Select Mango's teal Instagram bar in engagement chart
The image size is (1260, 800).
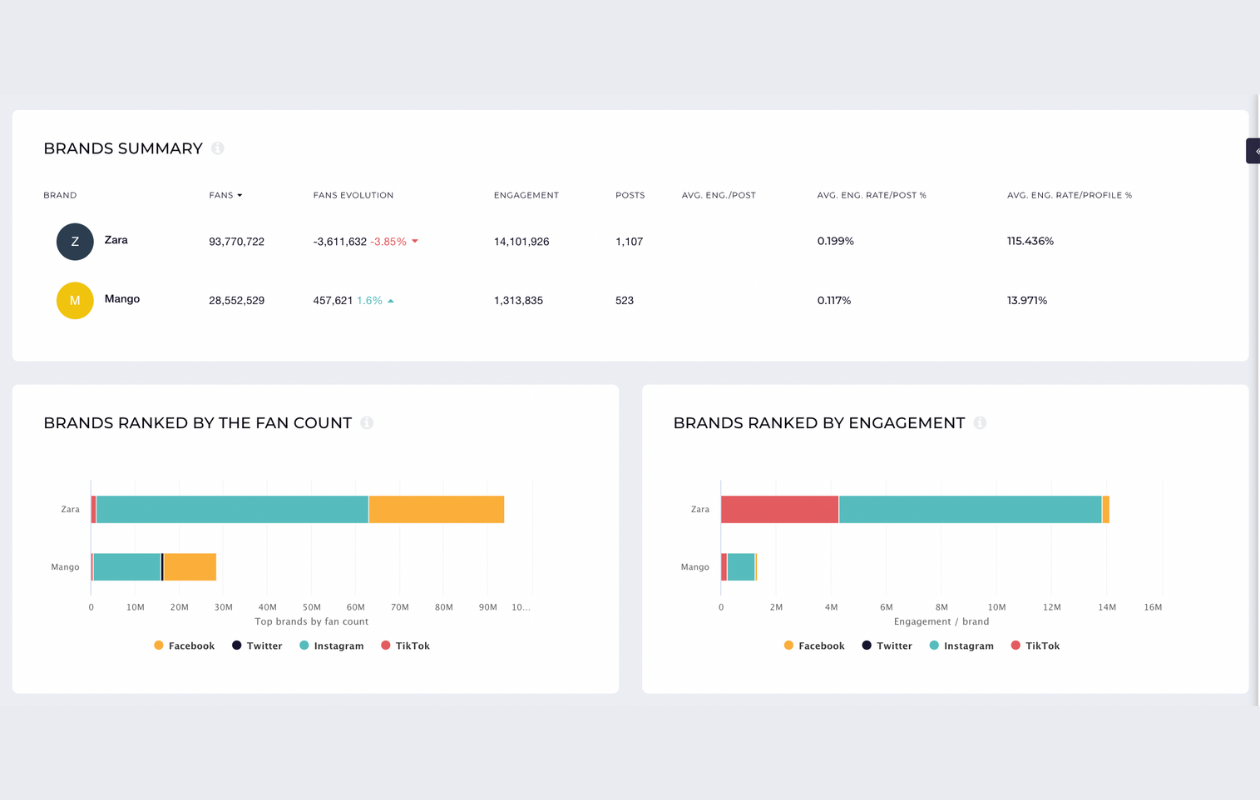[x=741, y=567]
